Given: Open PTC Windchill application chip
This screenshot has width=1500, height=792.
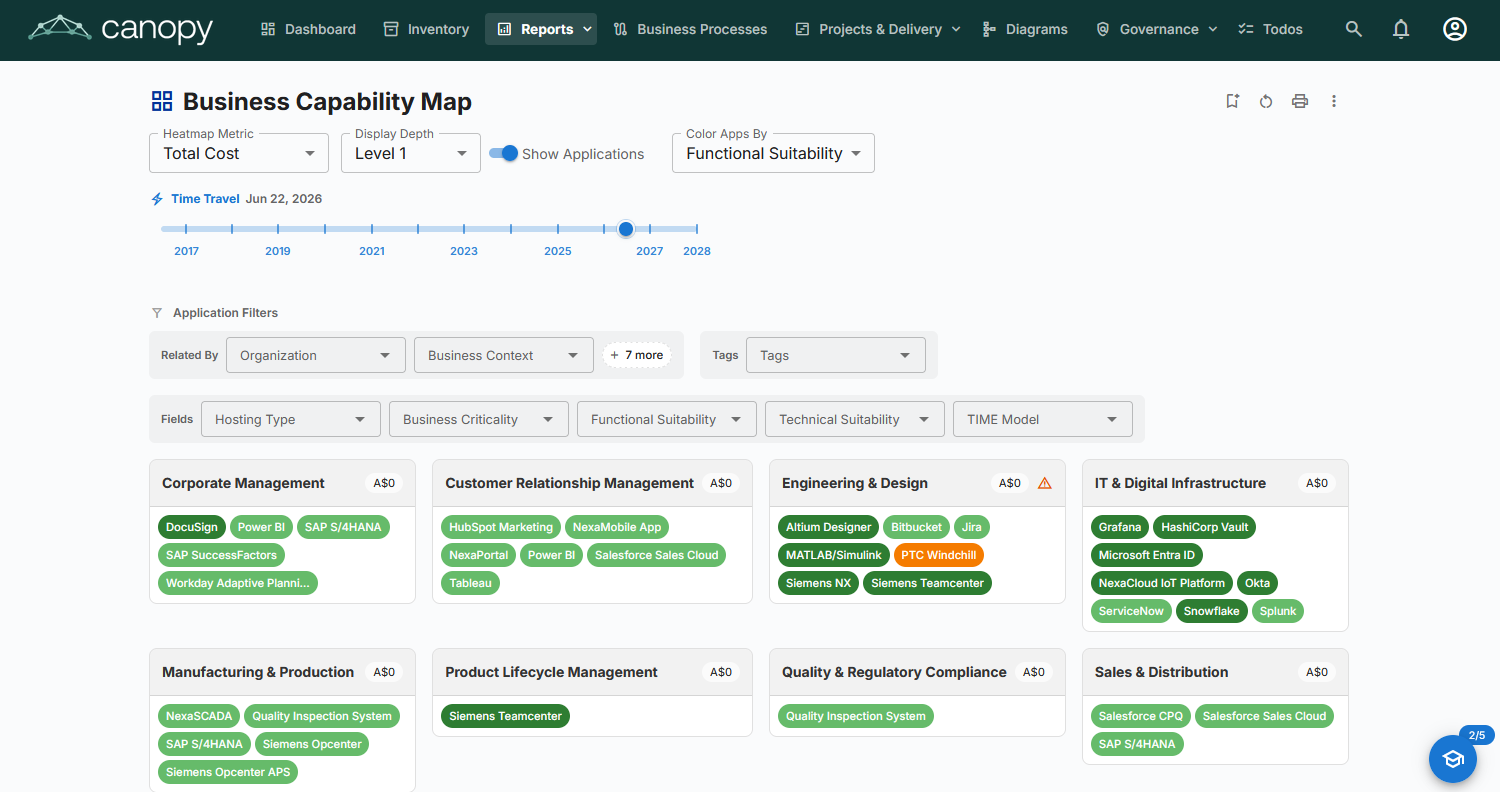Looking at the screenshot, I should coord(938,555).
